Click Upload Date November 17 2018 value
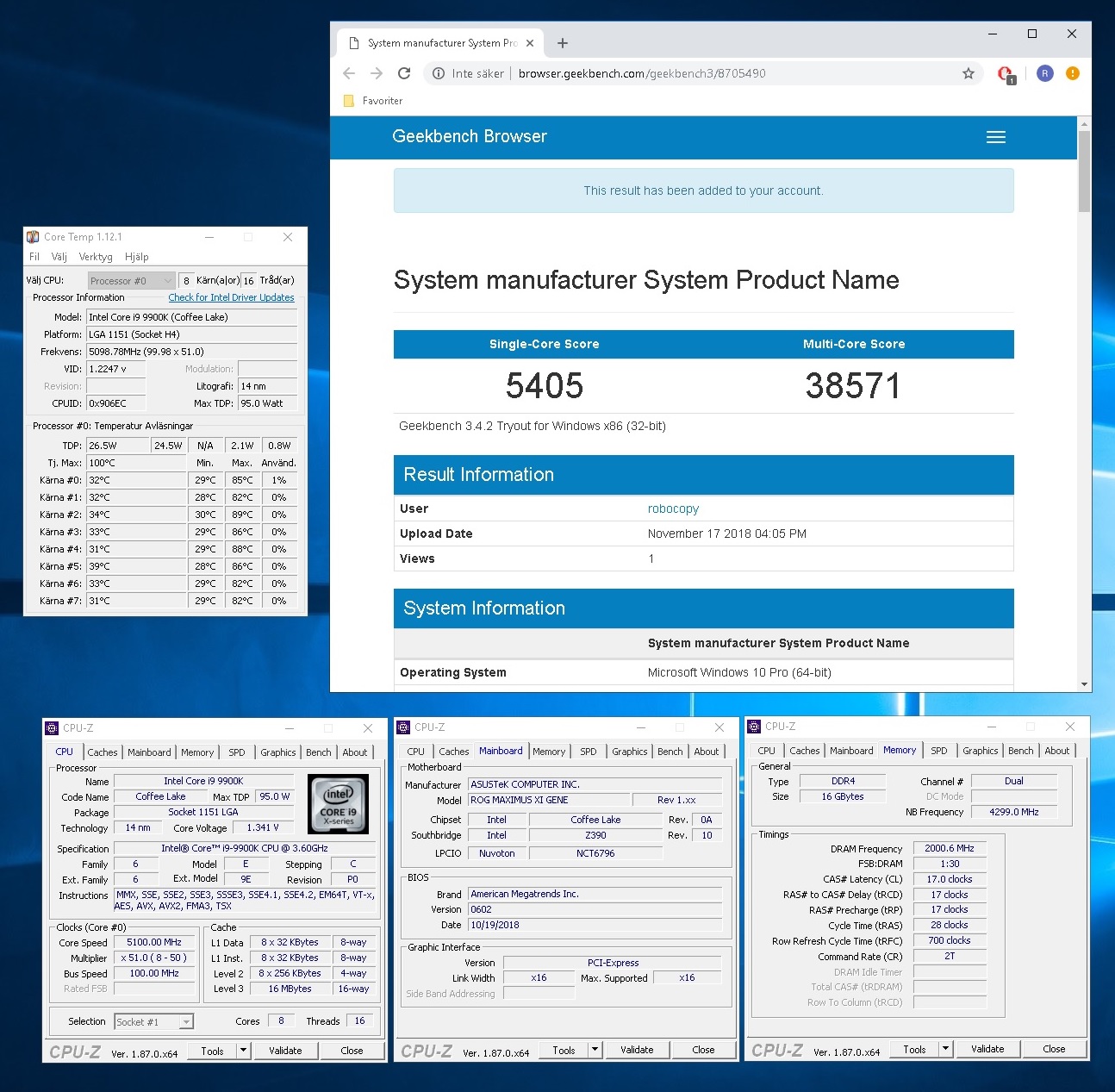1115x1092 pixels. point(727,534)
